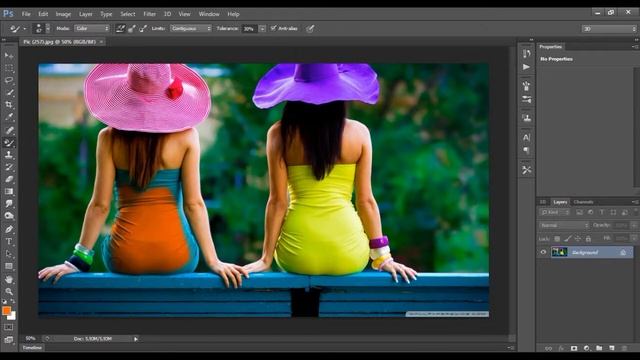640x360 pixels.
Task: Enable Sampling: Background Swatch option
Action: pos(143,29)
